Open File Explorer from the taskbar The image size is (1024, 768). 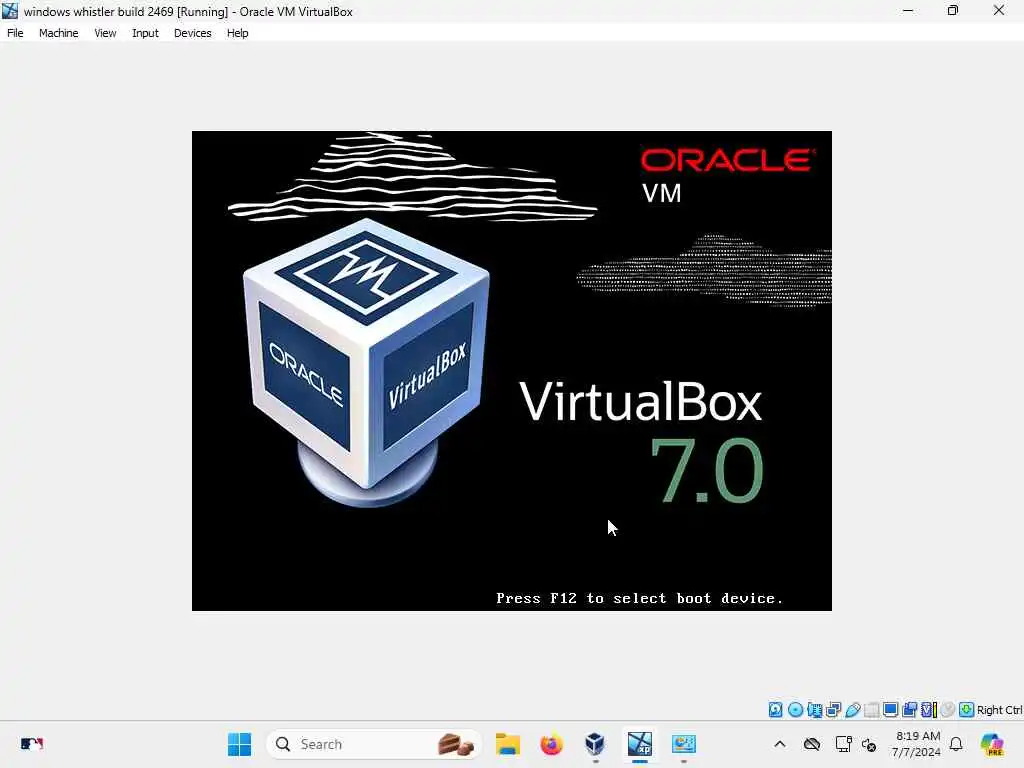(507, 744)
